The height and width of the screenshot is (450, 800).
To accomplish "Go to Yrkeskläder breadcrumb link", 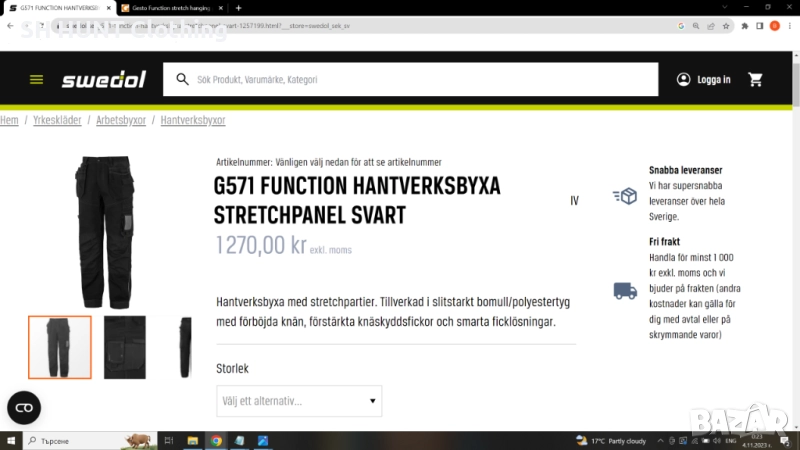I will 57,120.
